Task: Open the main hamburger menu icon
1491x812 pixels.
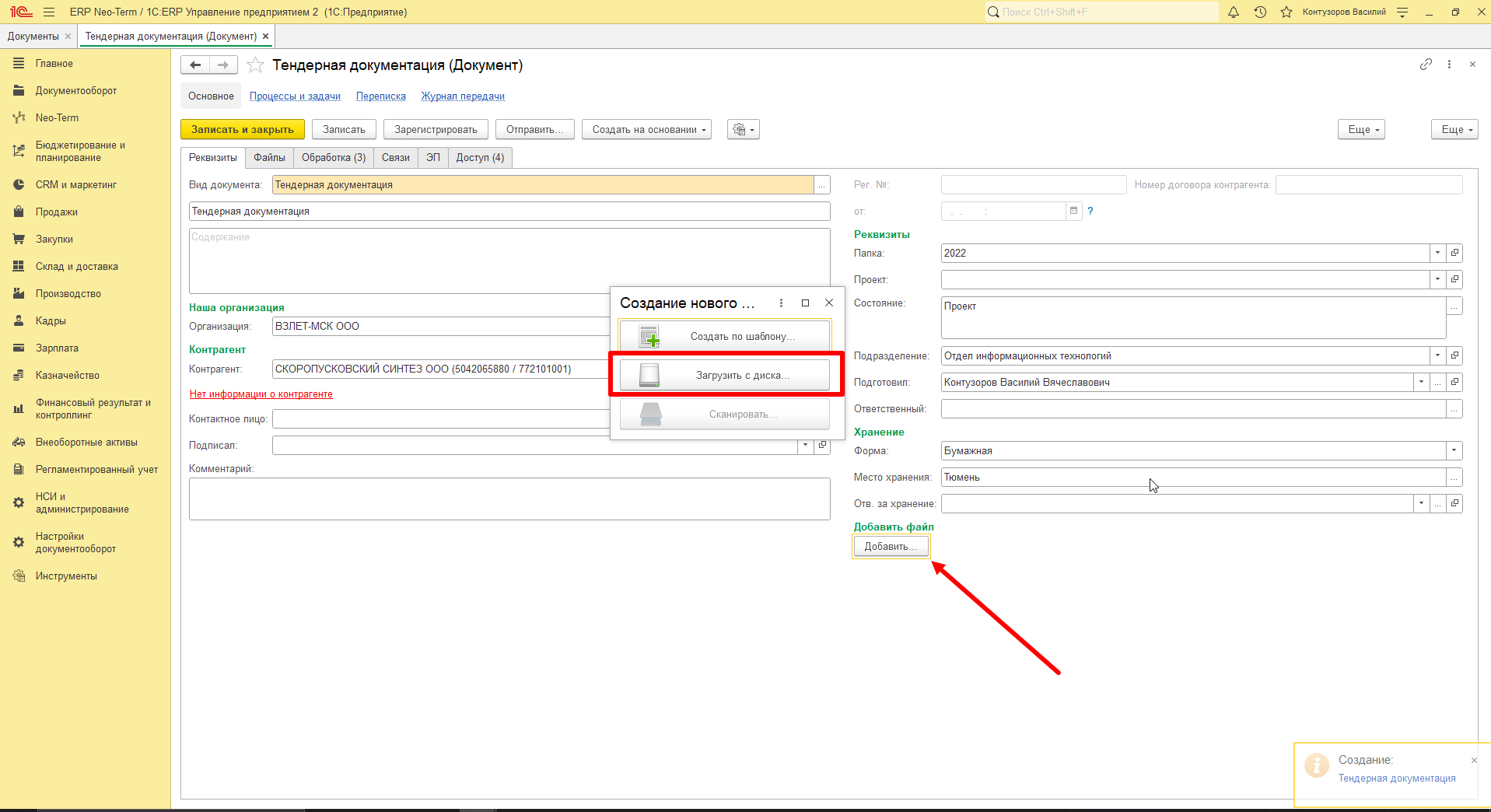Action: click(x=49, y=12)
